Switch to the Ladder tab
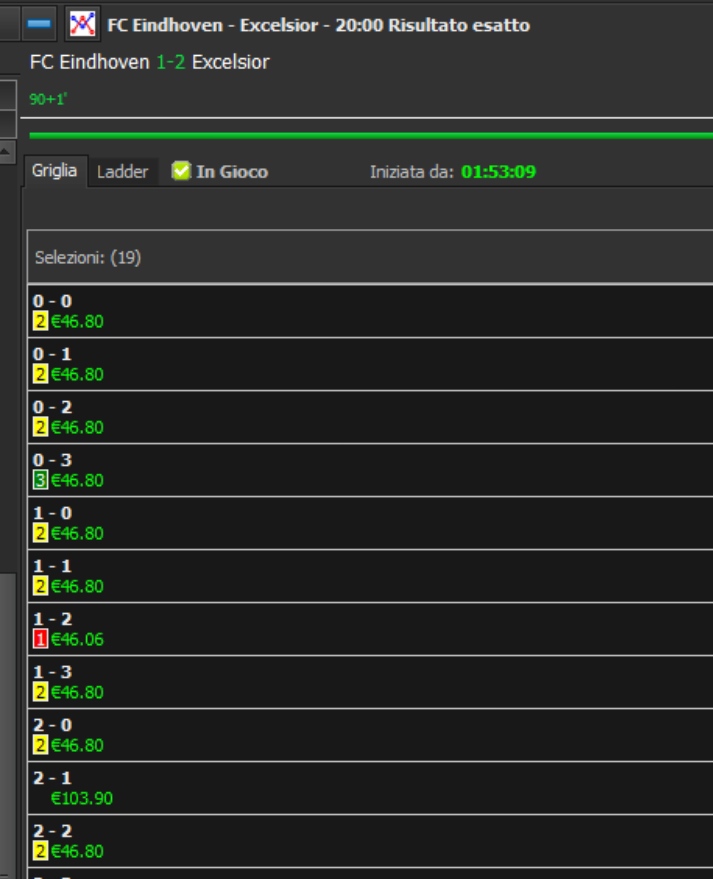 pos(122,172)
